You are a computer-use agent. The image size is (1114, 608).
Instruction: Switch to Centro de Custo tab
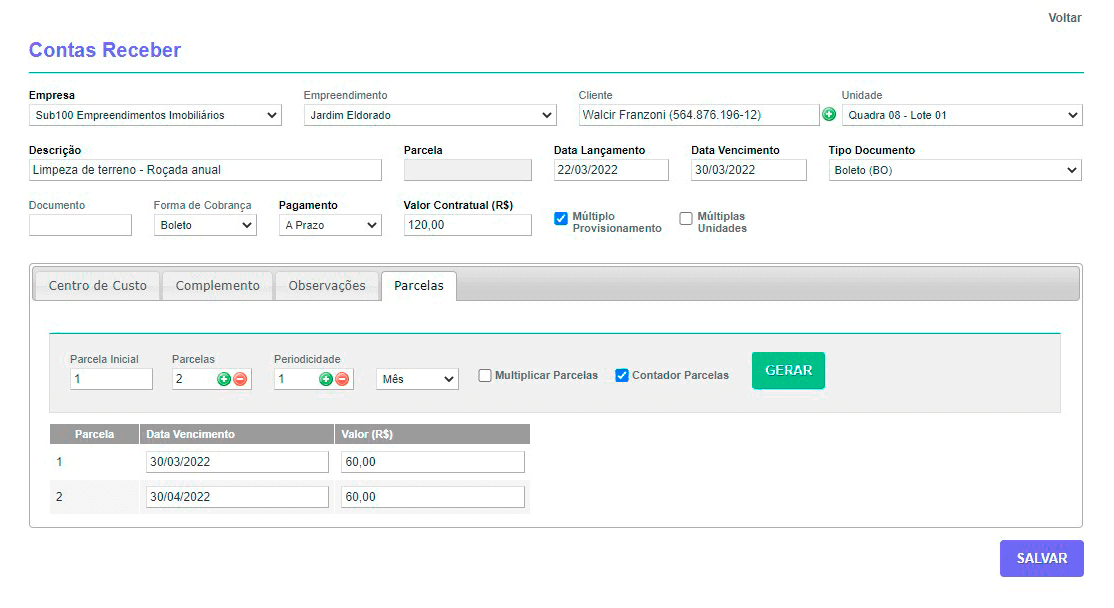(x=98, y=286)
